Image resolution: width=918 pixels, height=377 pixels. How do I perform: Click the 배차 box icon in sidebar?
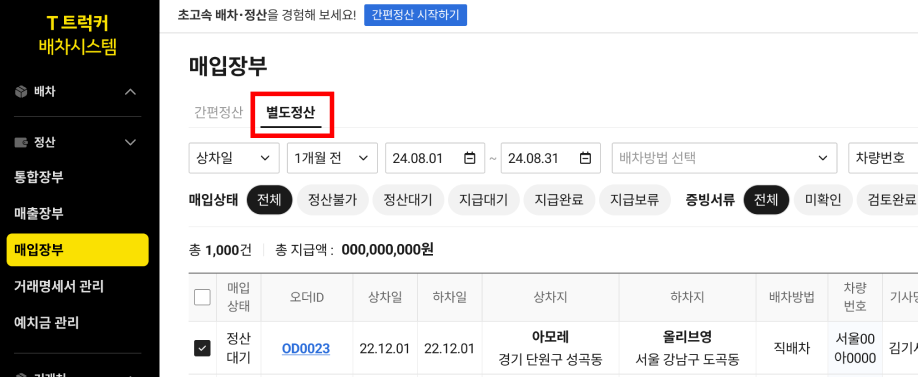(x=21, y=92)
